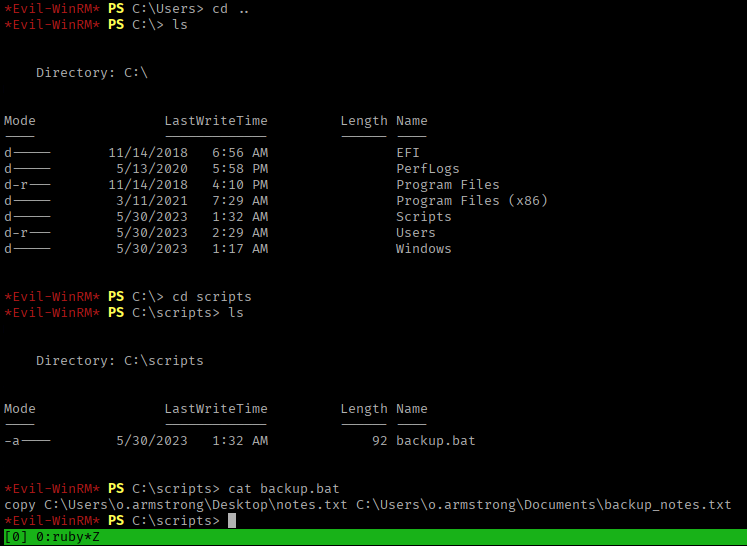Screen dimensions: 747x546
Task: Click backup.bat in the scripts listing
Action: point(436,441)
